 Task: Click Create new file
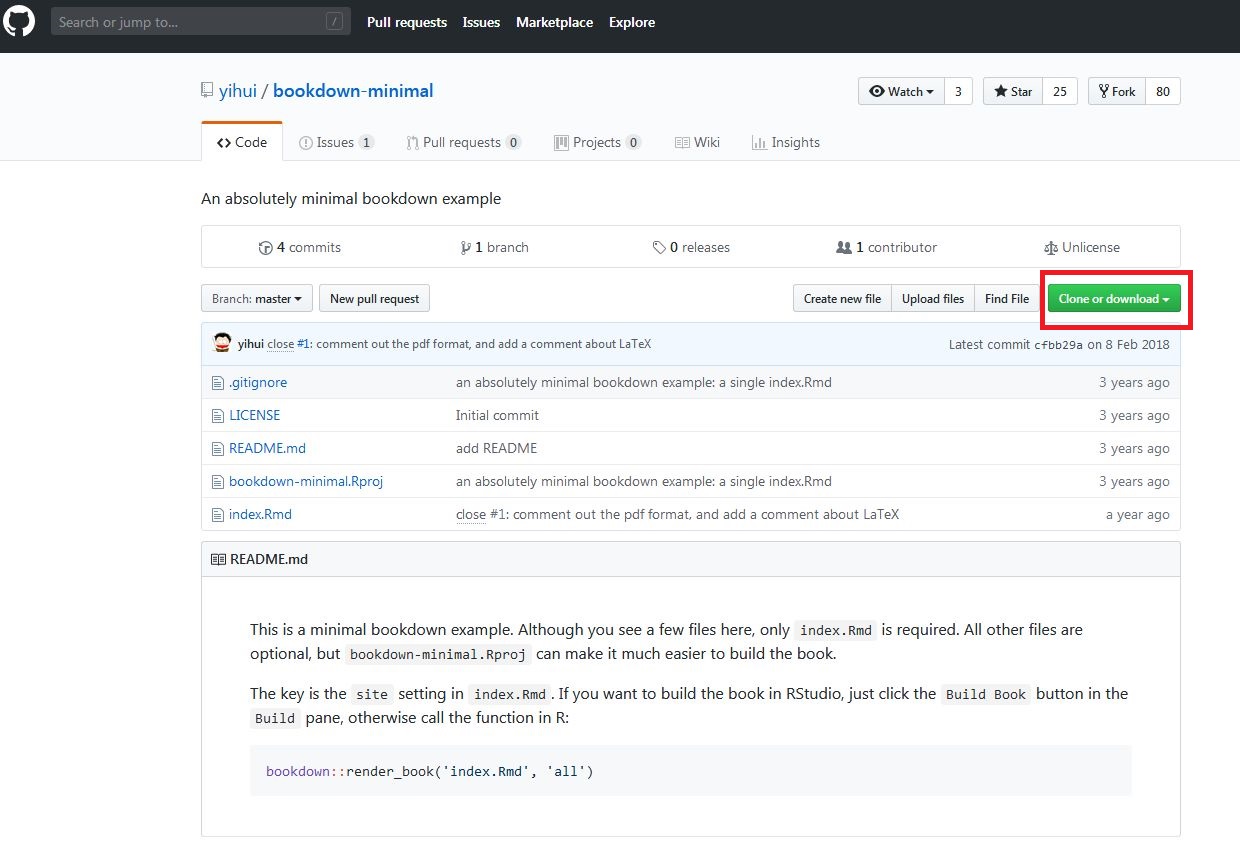pyautogui.click(x=842, y=299)
